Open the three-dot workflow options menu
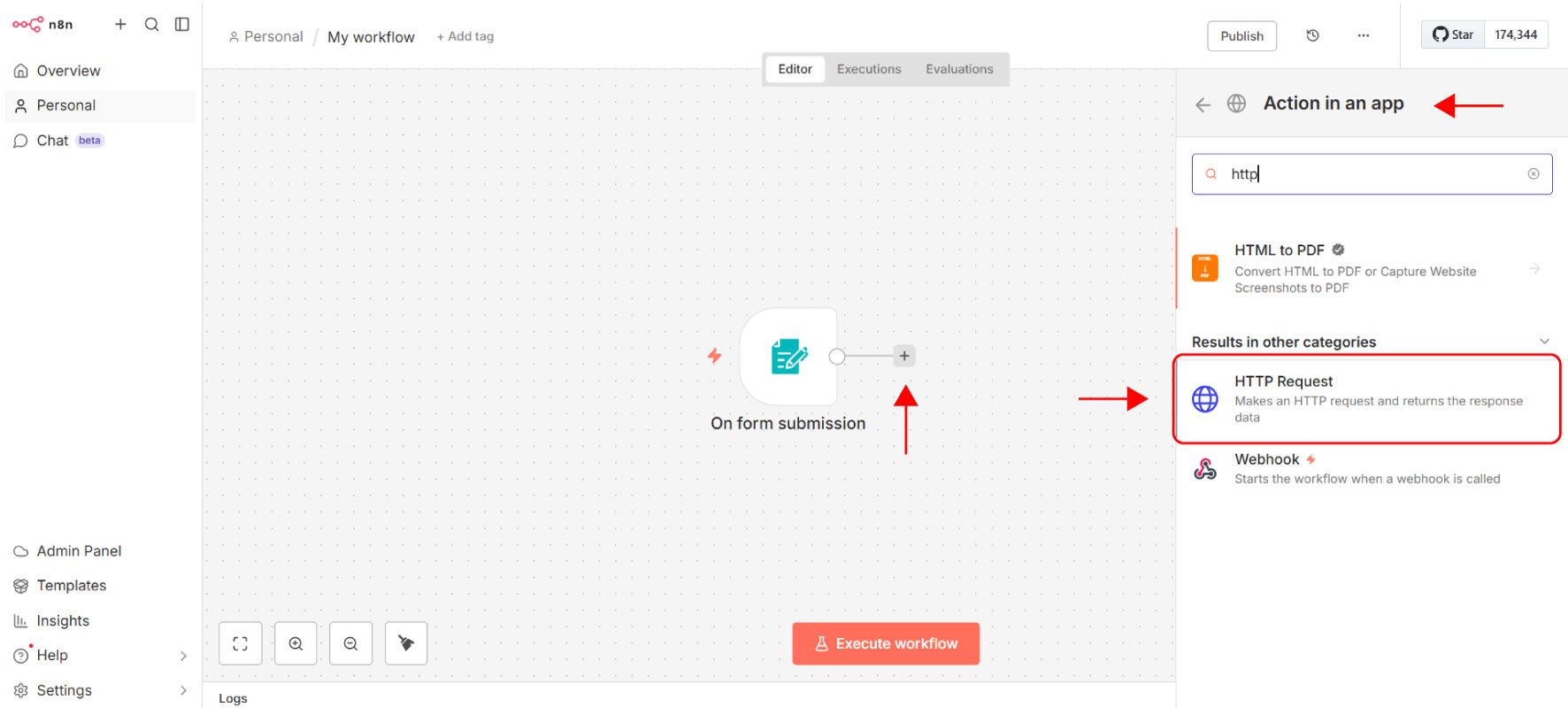 (1363, 35)
